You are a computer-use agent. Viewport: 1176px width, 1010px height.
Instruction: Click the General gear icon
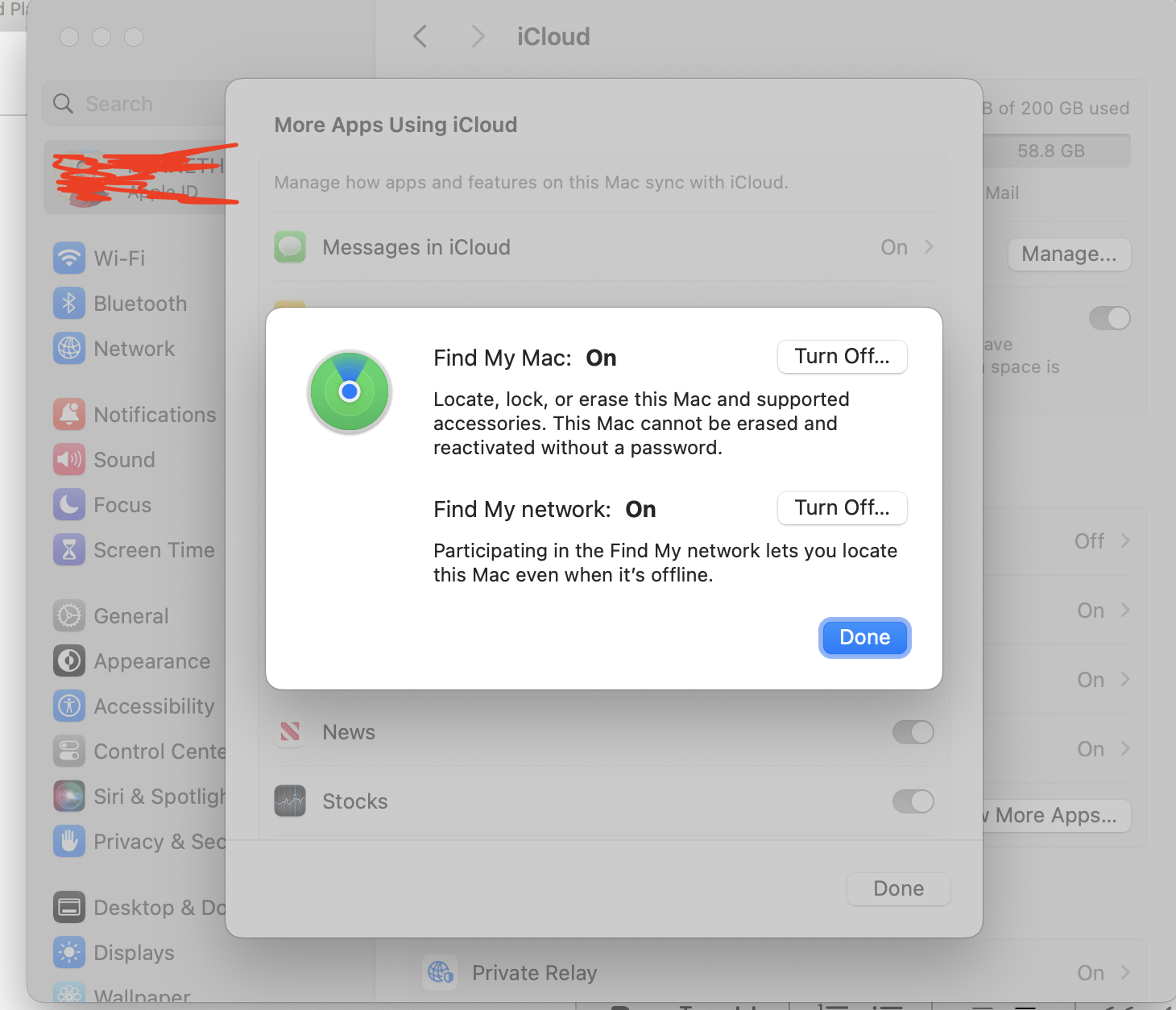69,616
